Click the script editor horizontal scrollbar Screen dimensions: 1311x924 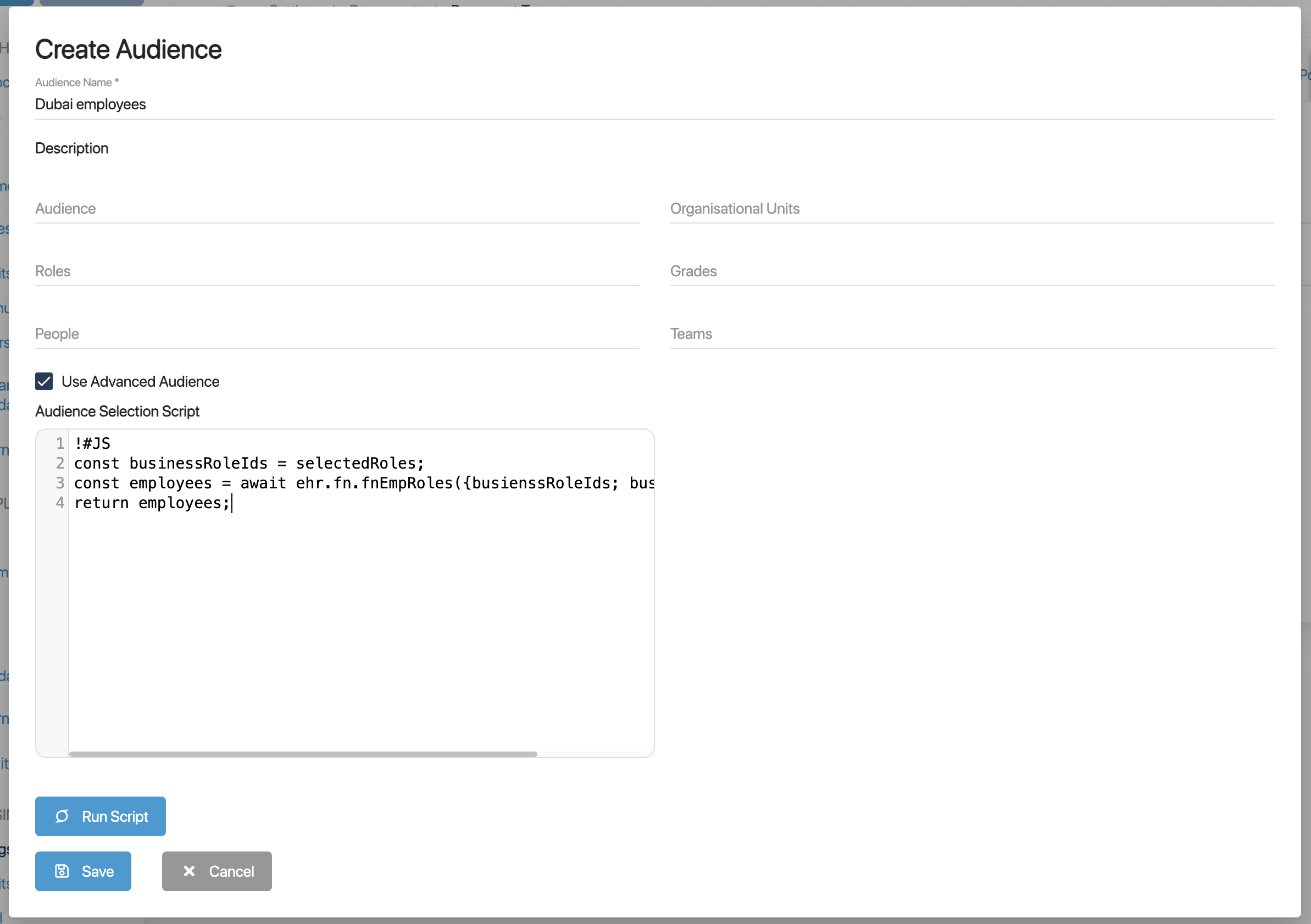(x=303, y=754)
